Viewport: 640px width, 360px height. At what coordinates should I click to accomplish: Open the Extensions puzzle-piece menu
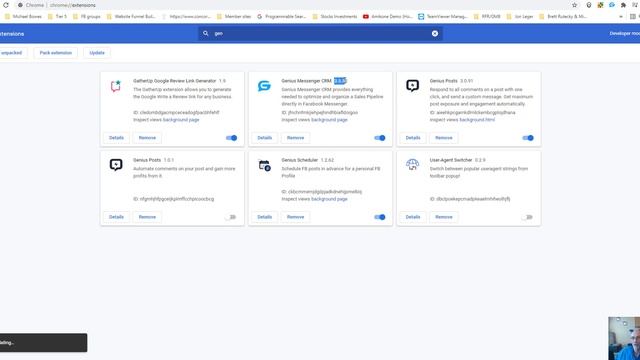(623, 5)
